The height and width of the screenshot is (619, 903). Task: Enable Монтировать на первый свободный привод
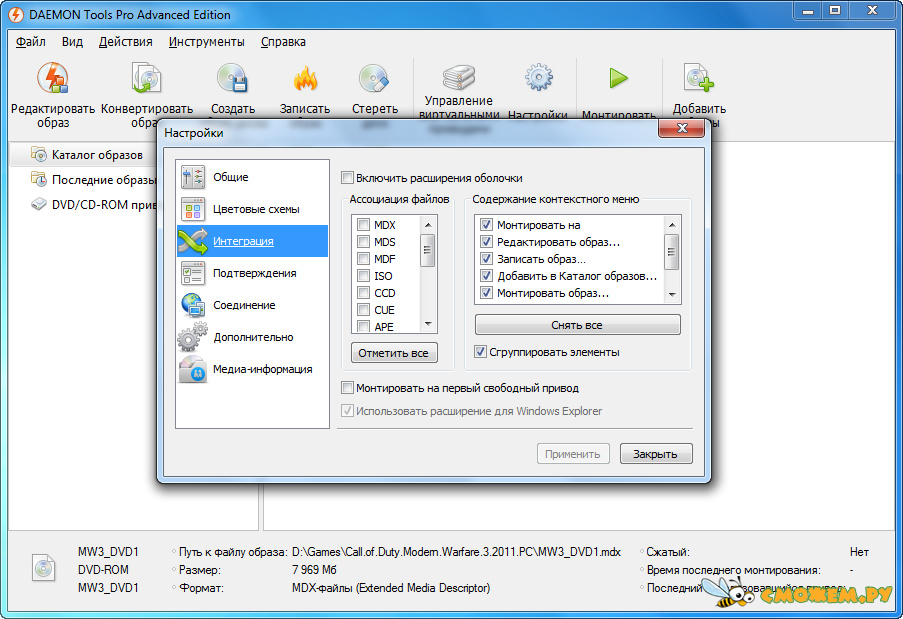pyautogui.click(x=347, y=388)
